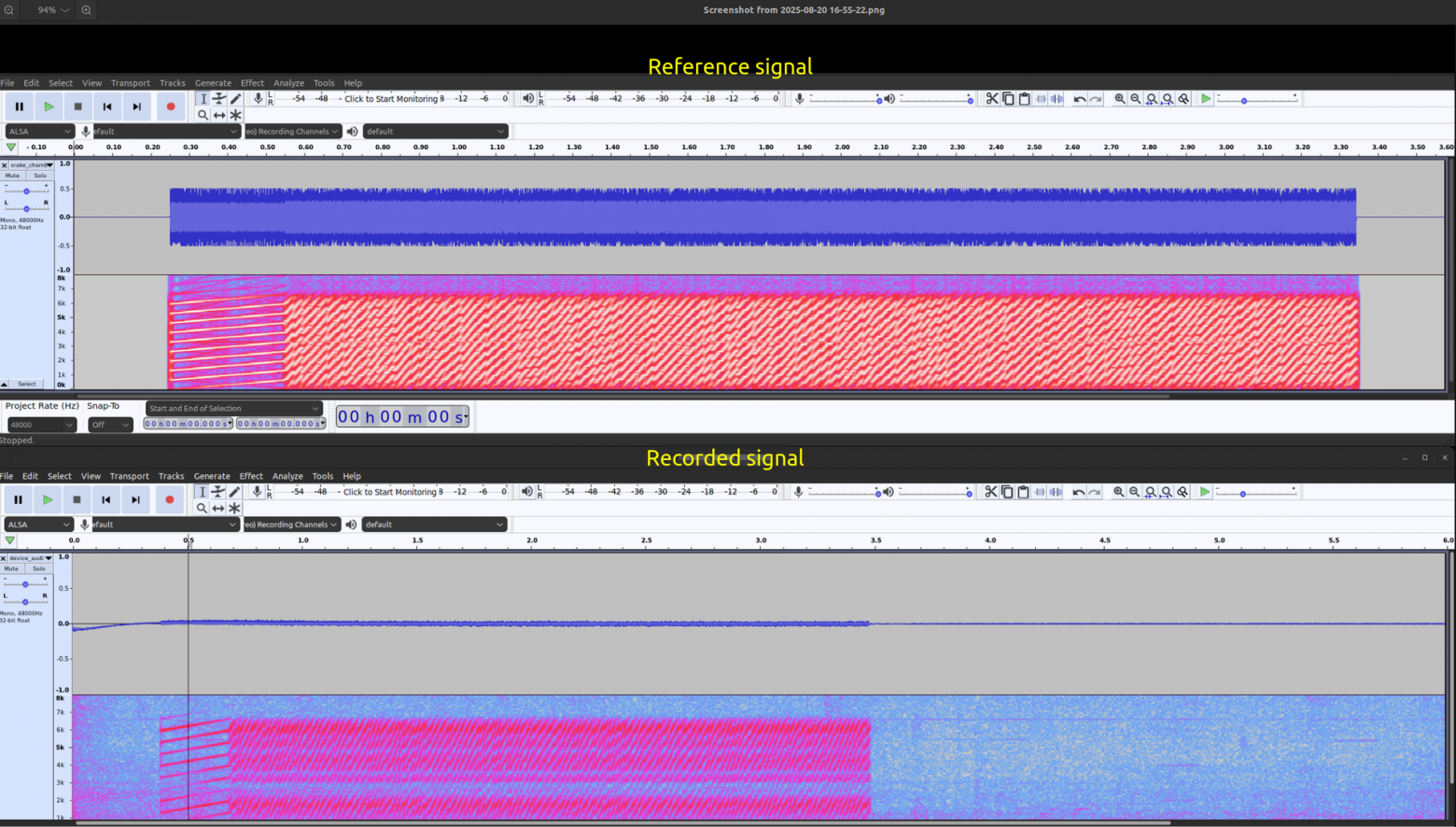Click the Select button below the srake_chamb track
Viewport: 1456px width, 827px height.
pos(27,384)
